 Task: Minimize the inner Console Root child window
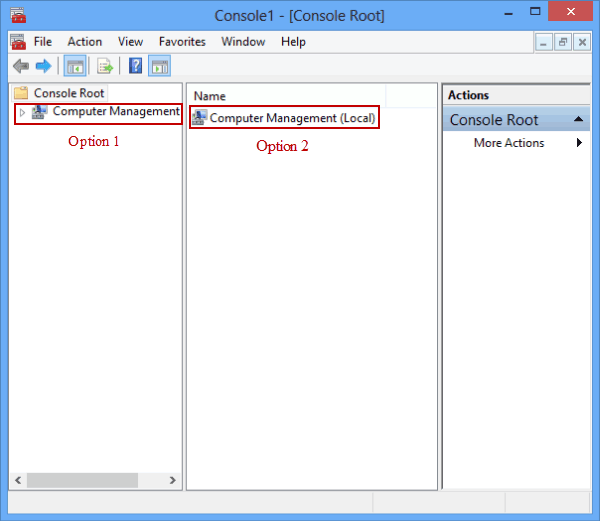tap(543, 42)
